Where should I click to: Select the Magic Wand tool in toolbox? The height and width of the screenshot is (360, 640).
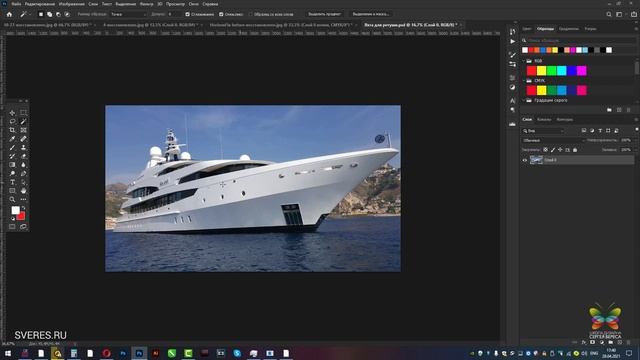click(23, 122)
